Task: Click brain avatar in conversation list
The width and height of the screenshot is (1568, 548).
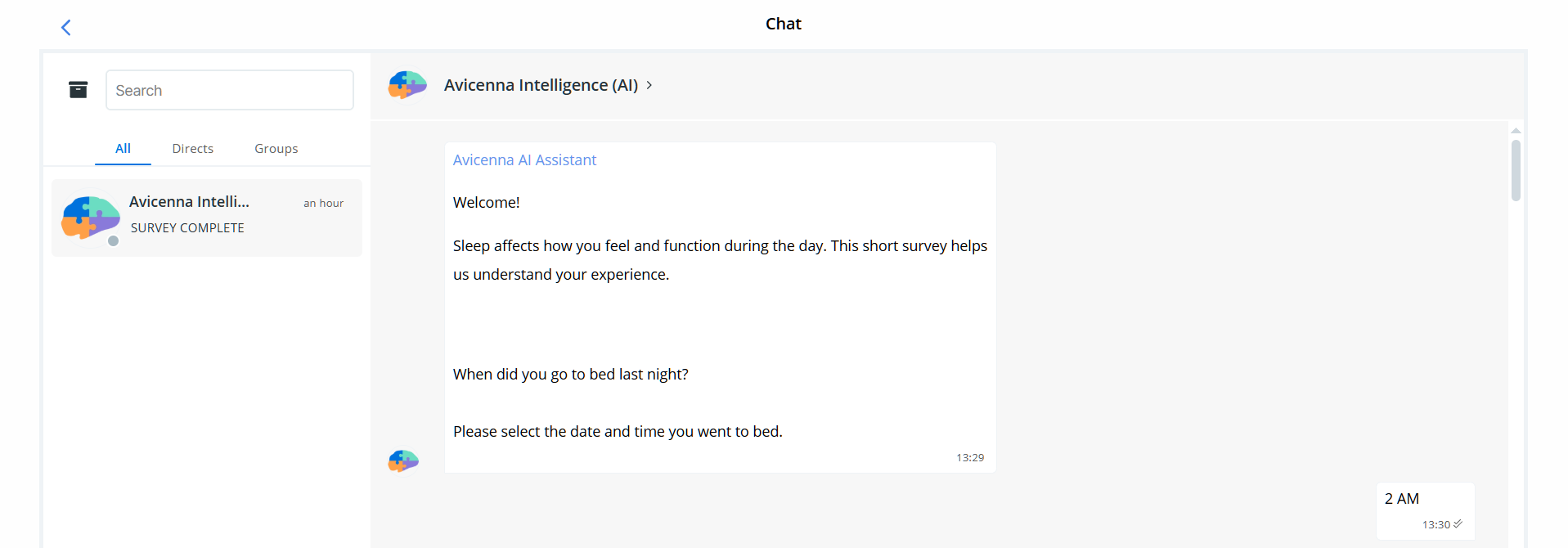Action: [91, 218]
